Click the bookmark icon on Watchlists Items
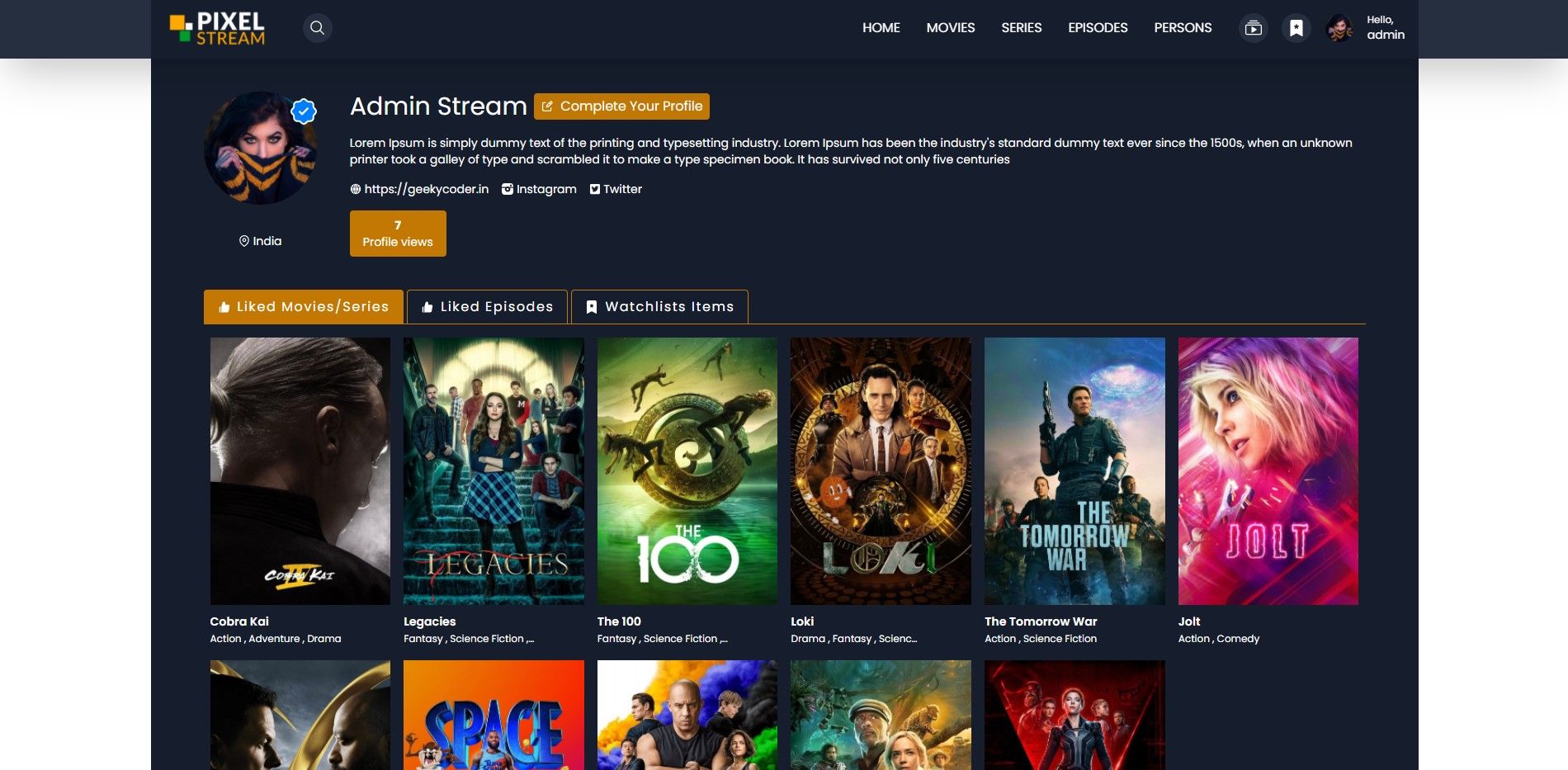Screen dimensions: 1568x770 coord(592,307)
